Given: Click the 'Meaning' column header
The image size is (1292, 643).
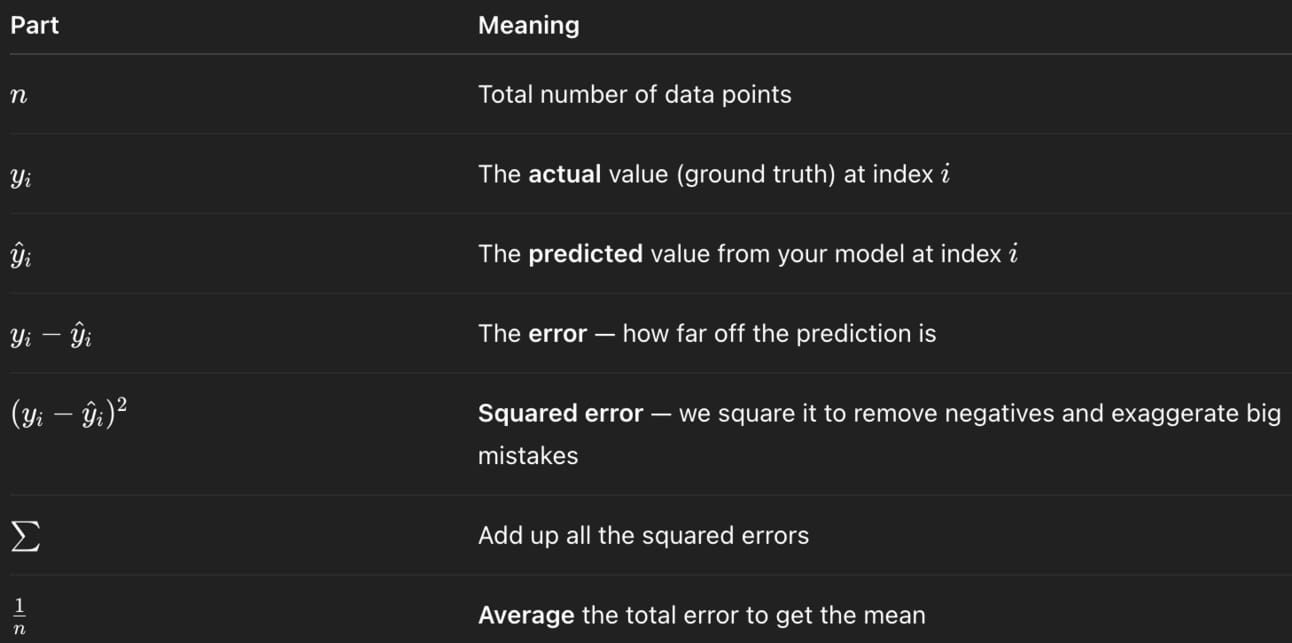Looking at the screenshot, I should (x=528, y=25).
